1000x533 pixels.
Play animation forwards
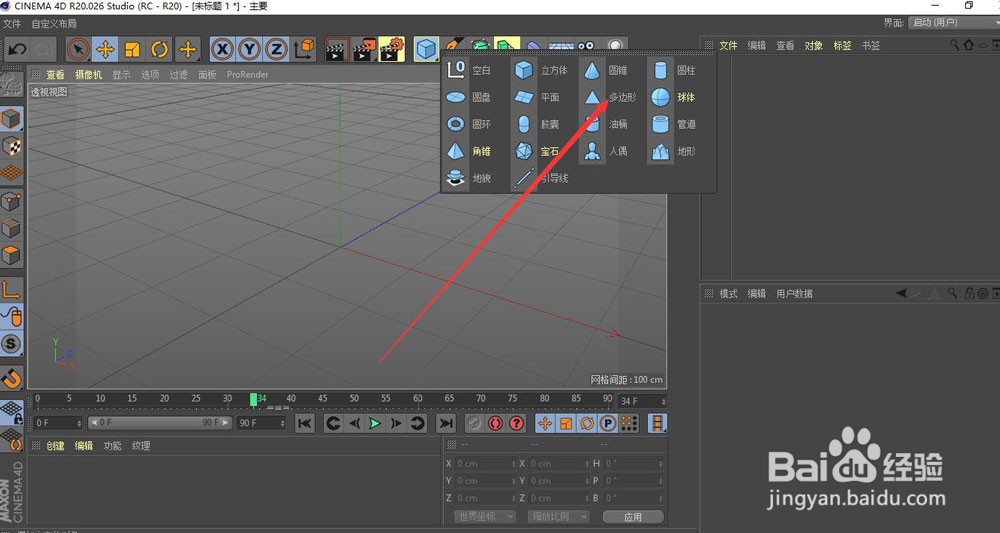point(375,423)
